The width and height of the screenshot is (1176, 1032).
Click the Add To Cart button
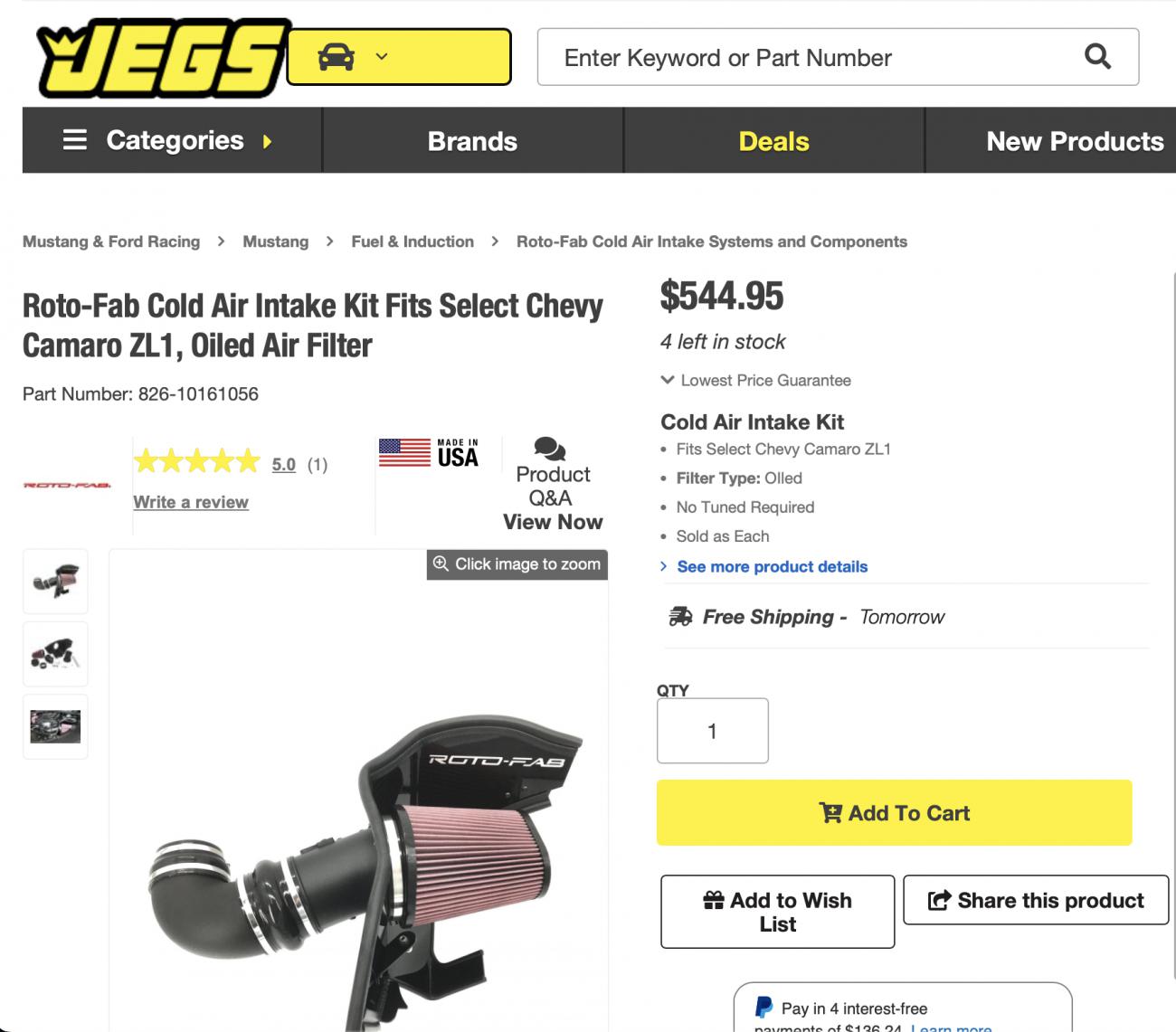coord(894,812)
